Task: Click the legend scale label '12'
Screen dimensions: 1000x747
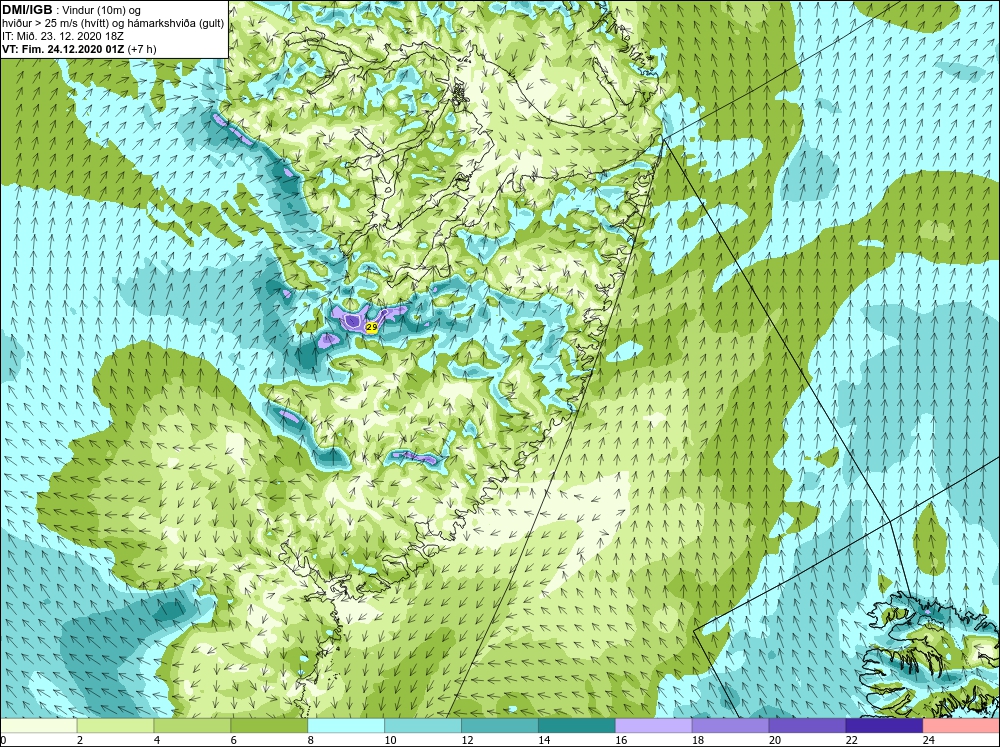Action: pyautogui.click(x=467, y=740)
